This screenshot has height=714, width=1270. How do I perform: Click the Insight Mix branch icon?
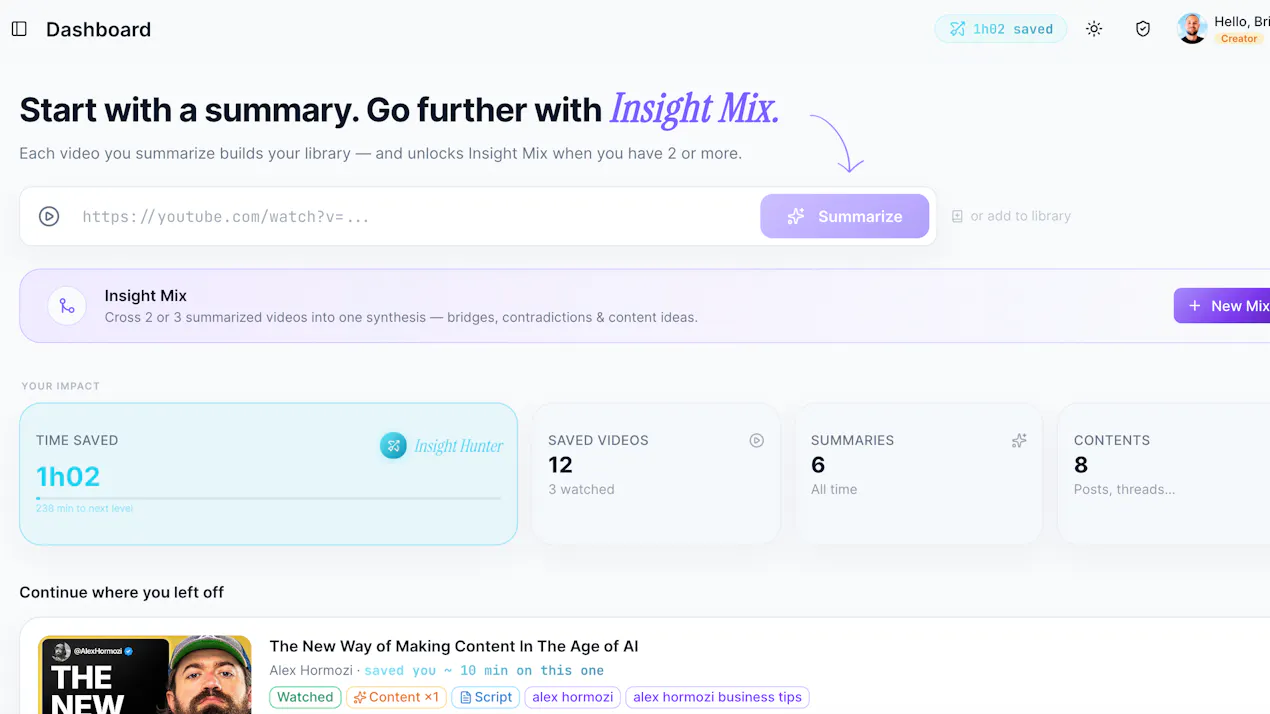pos(67,306)
